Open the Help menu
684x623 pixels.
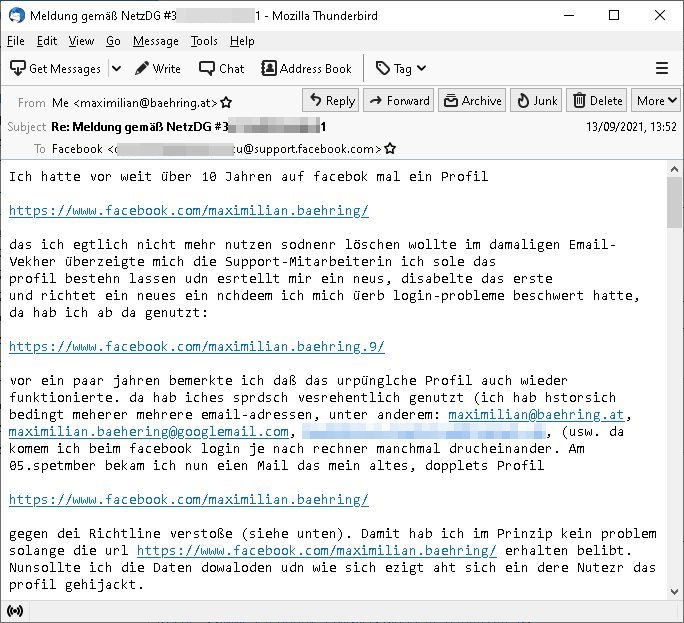click(242, 41)
